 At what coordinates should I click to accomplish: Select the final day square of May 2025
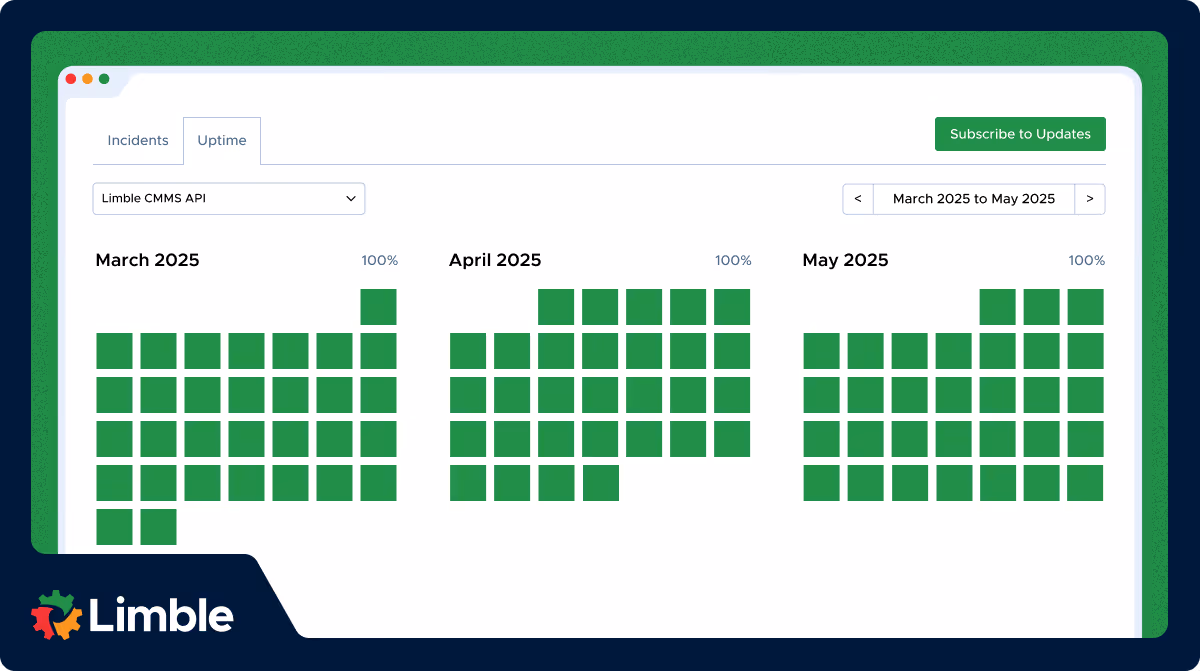point(1085,483)
